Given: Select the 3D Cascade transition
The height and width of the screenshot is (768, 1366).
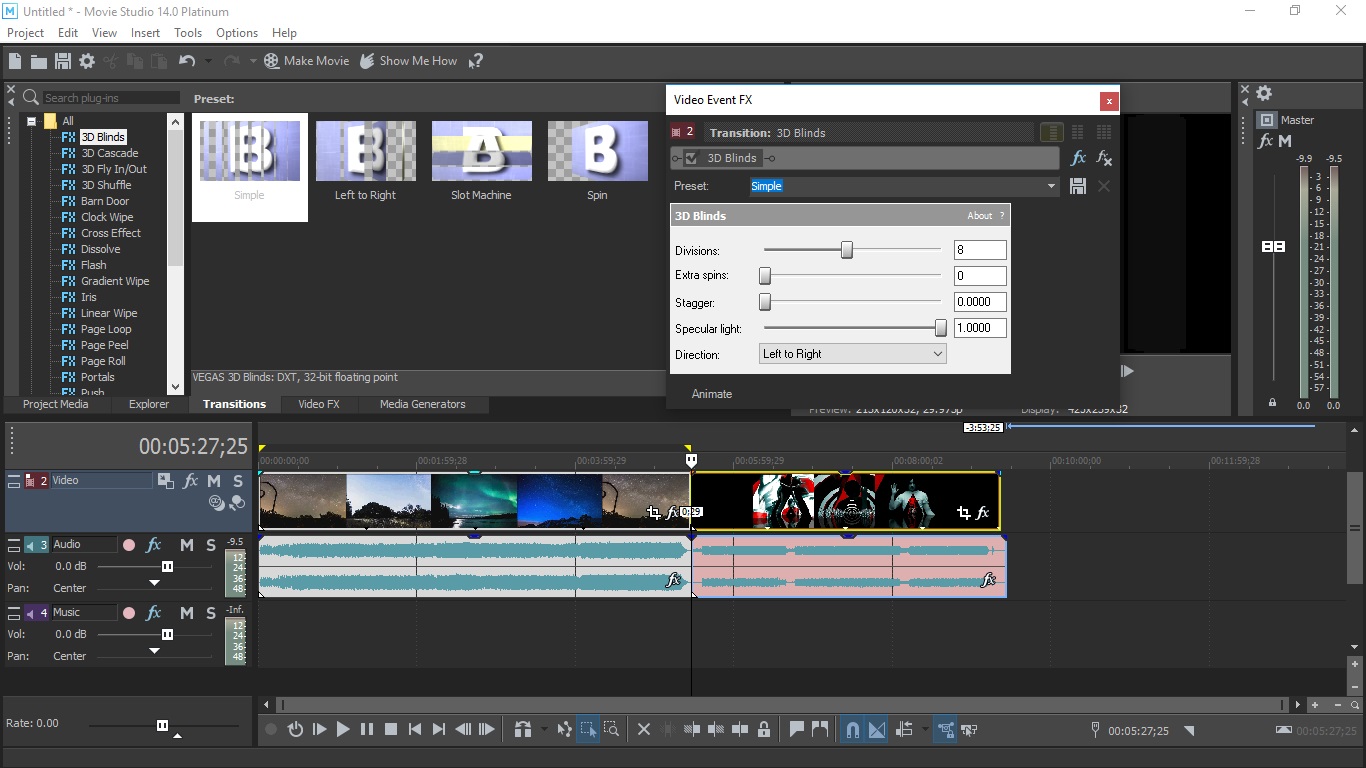Looking at the screenshot, I should click(109, 153).
